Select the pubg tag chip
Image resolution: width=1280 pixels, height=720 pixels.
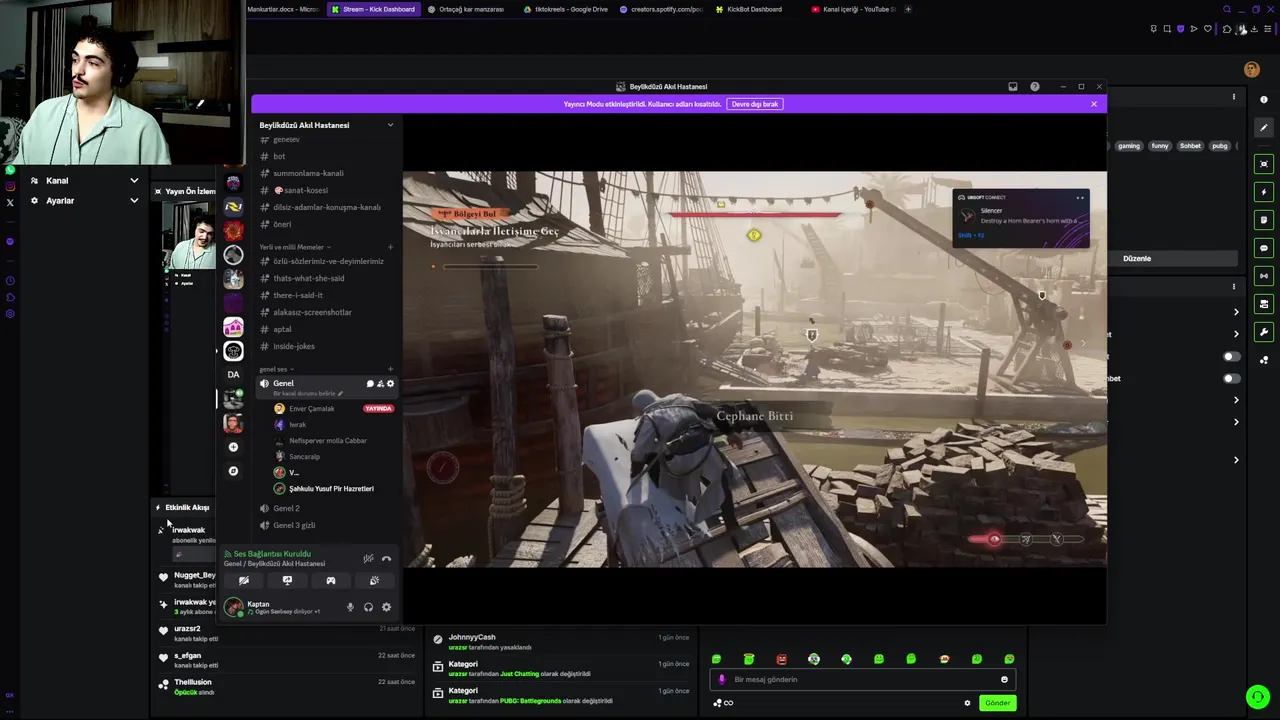click(x=1220, y=146)
